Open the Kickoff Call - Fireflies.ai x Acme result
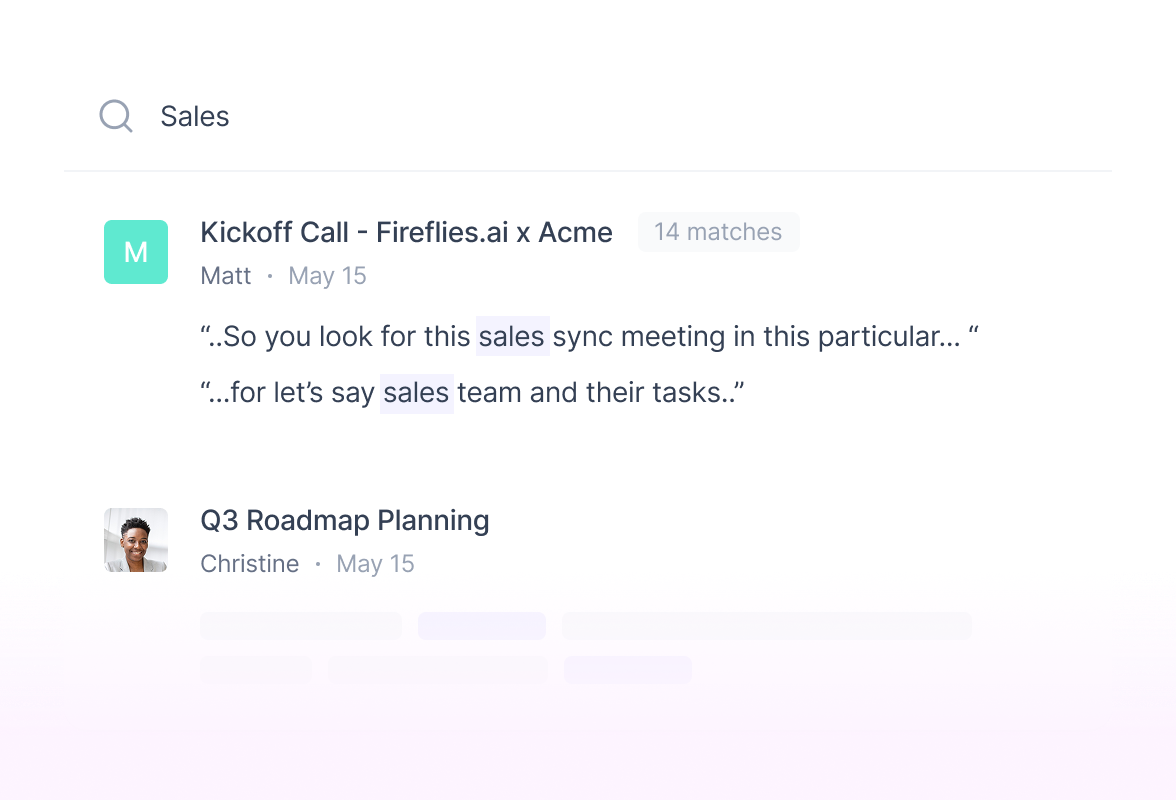The width and height of the screenshot is (1176, 800). coord(407,232)
